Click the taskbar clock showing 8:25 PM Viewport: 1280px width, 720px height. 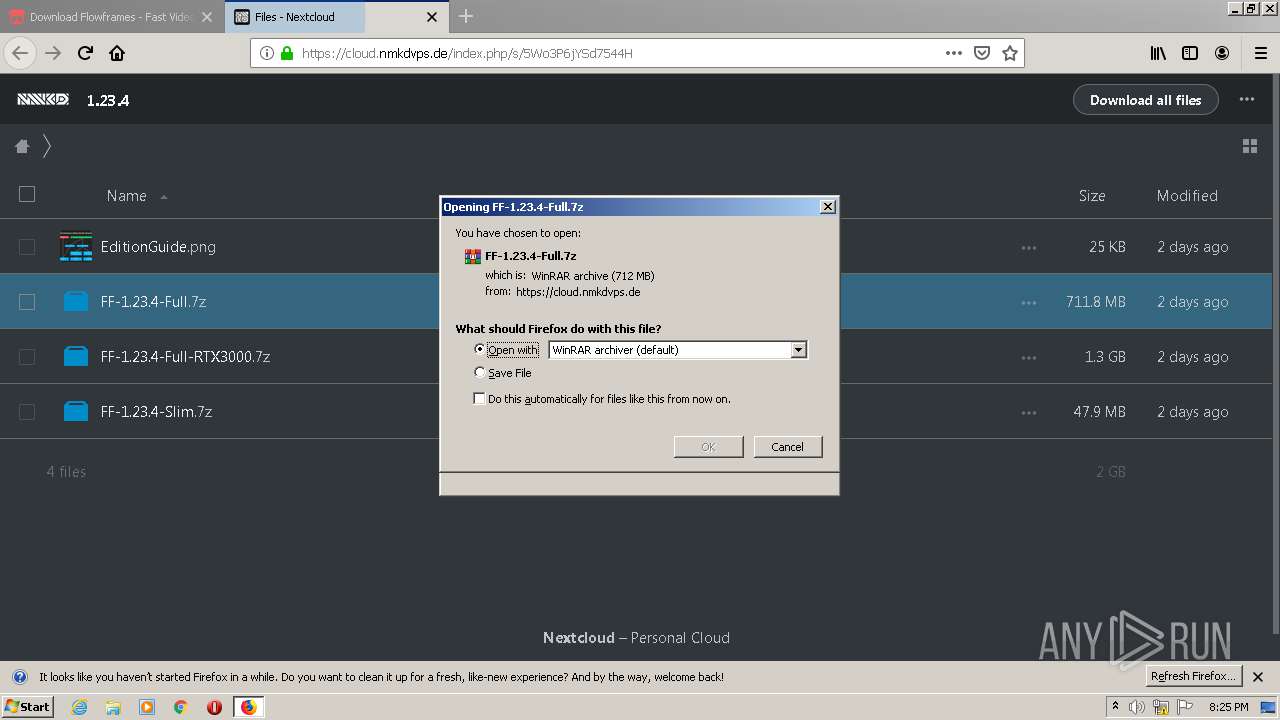pos(1228,707)
